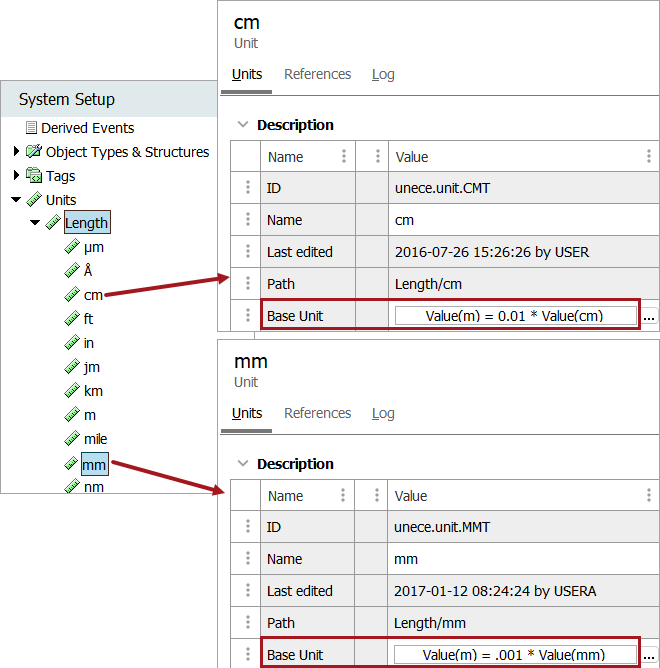Collapse the Units tree node
The height and width of the screenshot is (668, 660).
(x=16, y=199)
